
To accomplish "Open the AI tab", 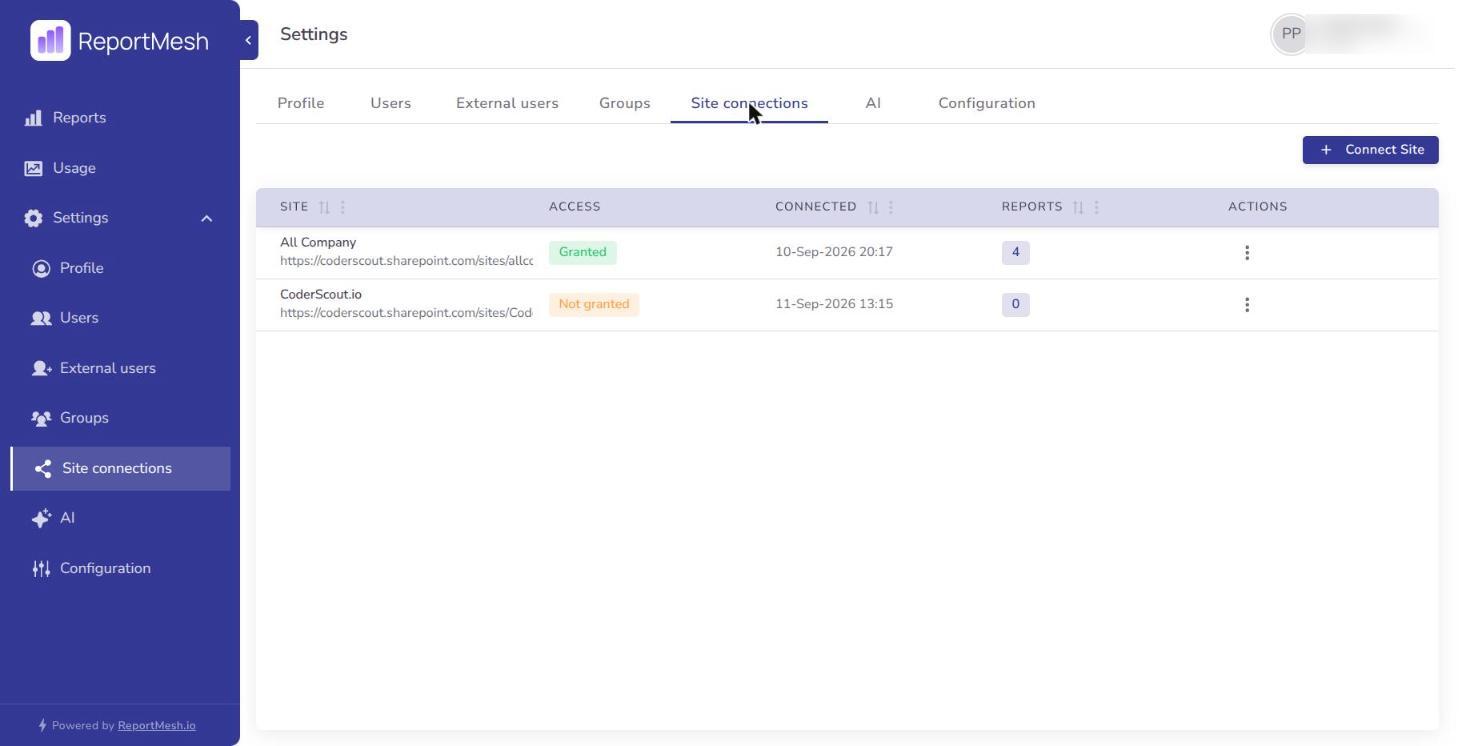I will pos(873,103).
